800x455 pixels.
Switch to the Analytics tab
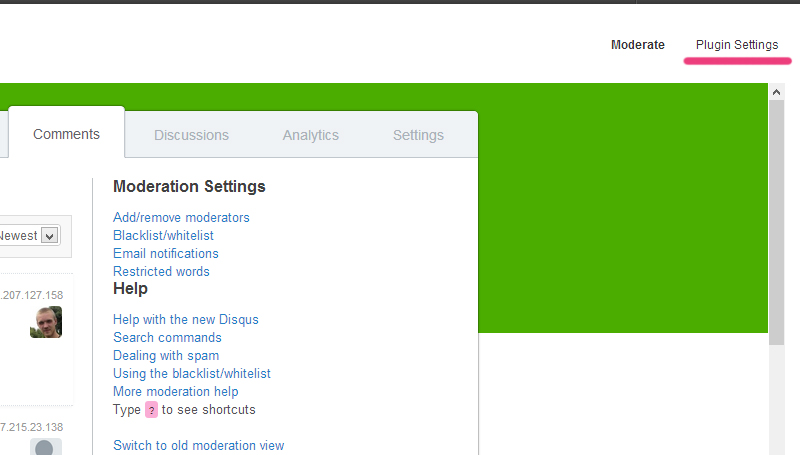tap(310, 135)
